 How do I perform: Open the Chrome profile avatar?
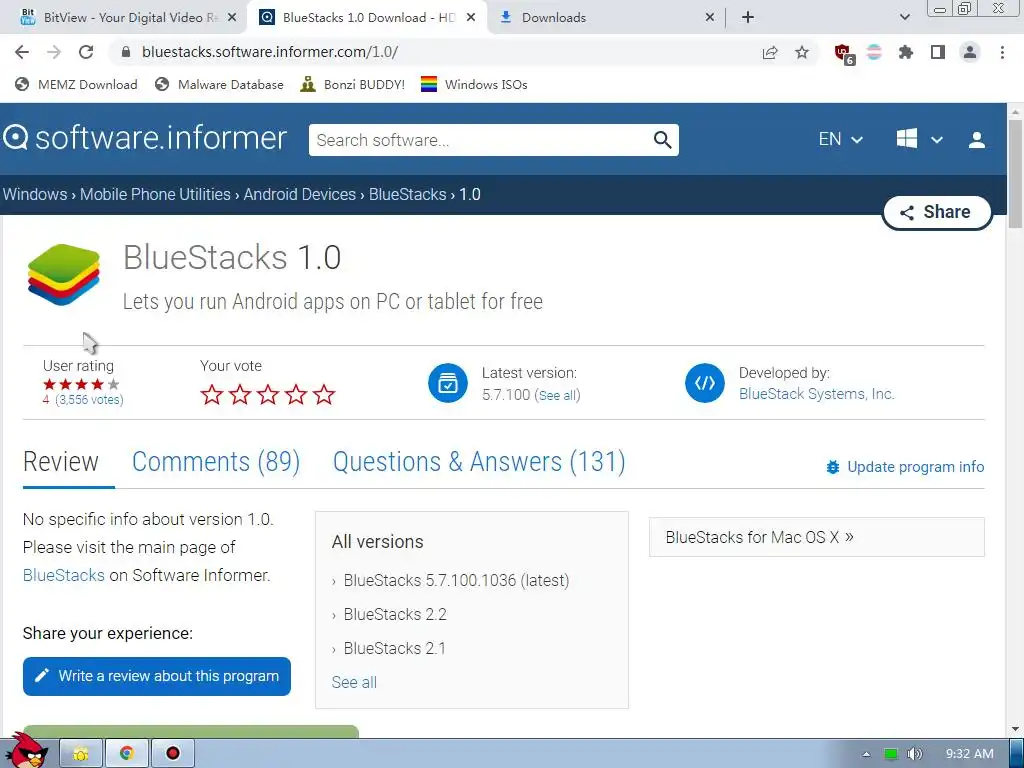[970, 52]
